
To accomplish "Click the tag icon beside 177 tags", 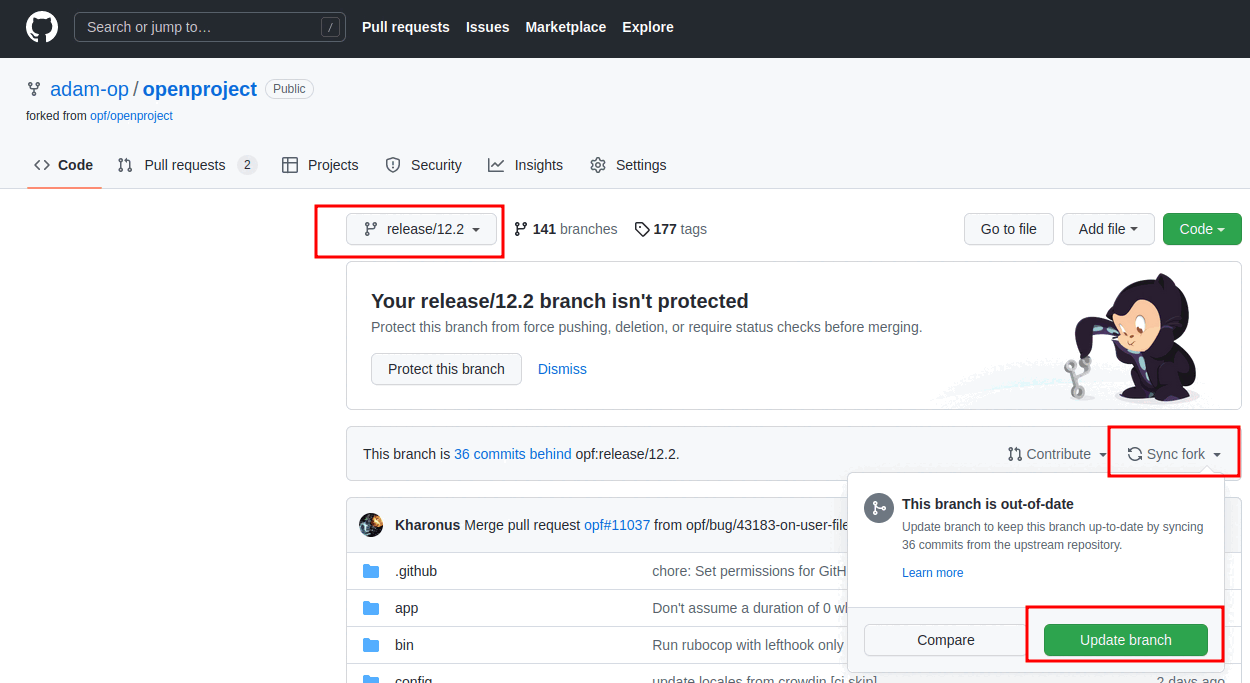I will [x=642, y=229].
